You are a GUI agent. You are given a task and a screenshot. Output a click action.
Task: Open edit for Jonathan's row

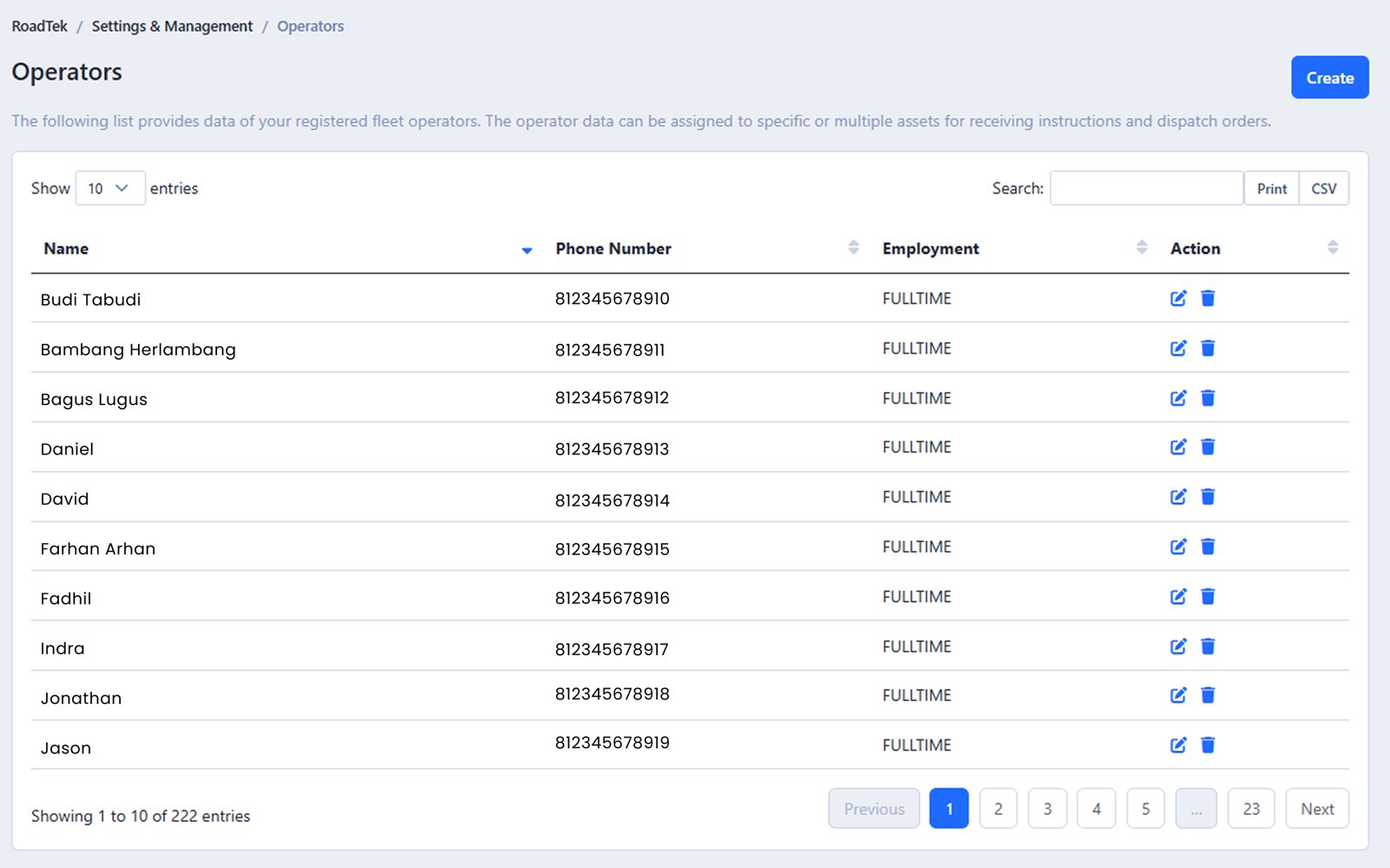[x=1177, y=695]
